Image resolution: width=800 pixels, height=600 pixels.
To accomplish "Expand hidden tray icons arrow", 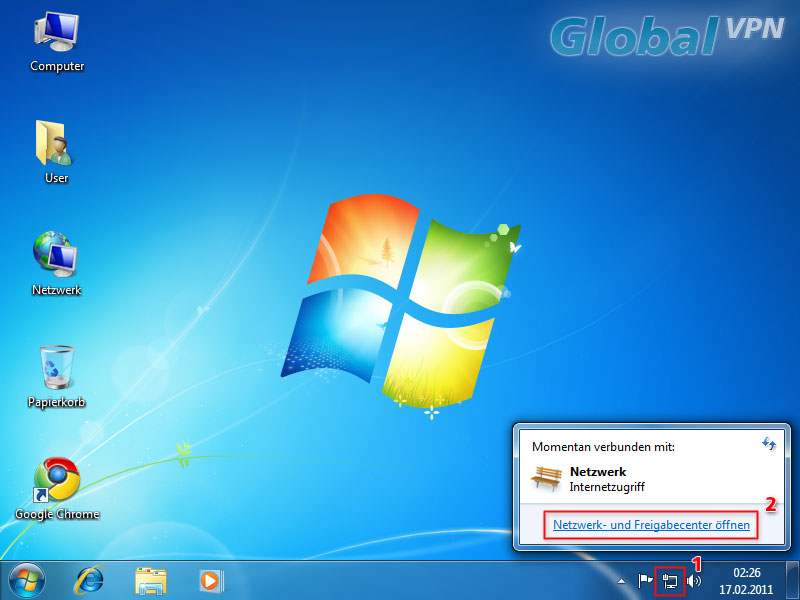I will pyautogui.click(x=622, y=581).
